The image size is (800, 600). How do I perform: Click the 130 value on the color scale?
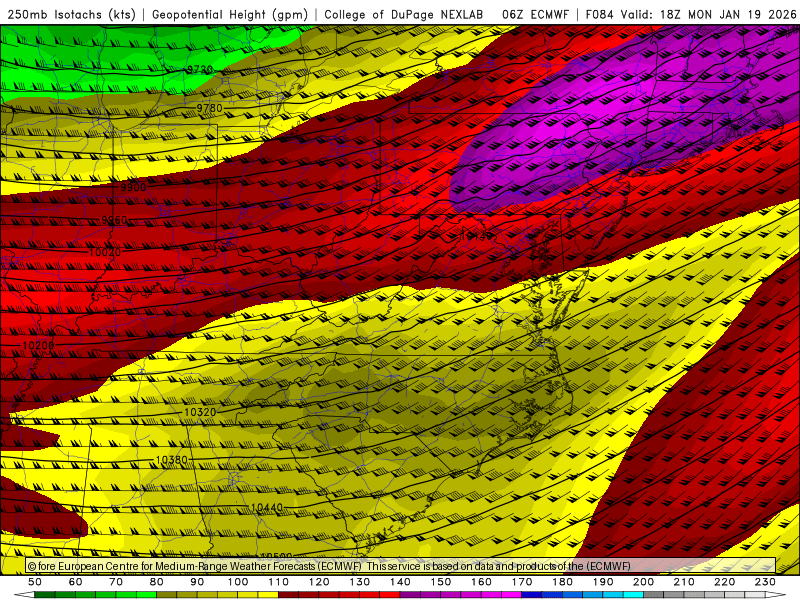[360, 582]
